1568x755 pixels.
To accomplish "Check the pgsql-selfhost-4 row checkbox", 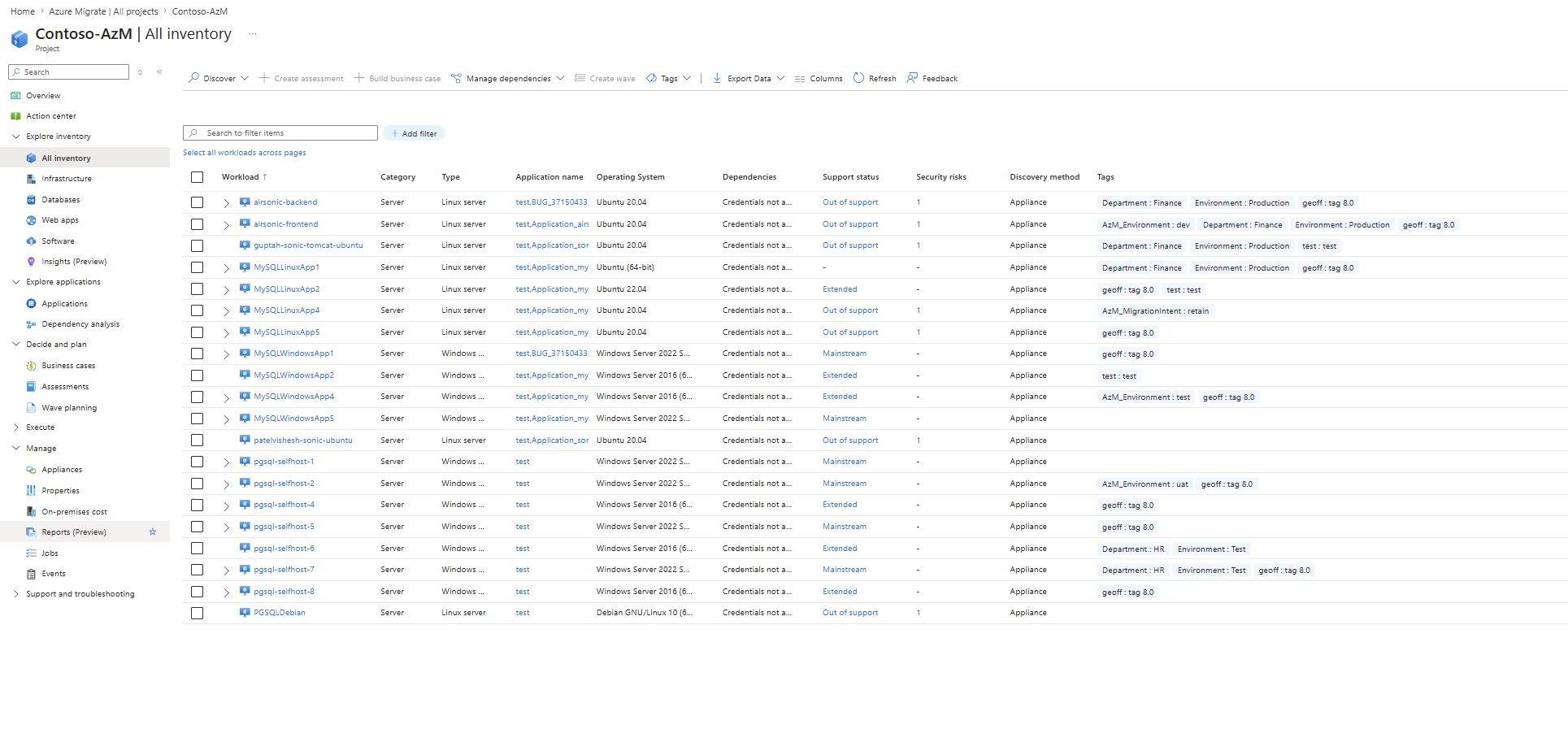I will 197,506.
